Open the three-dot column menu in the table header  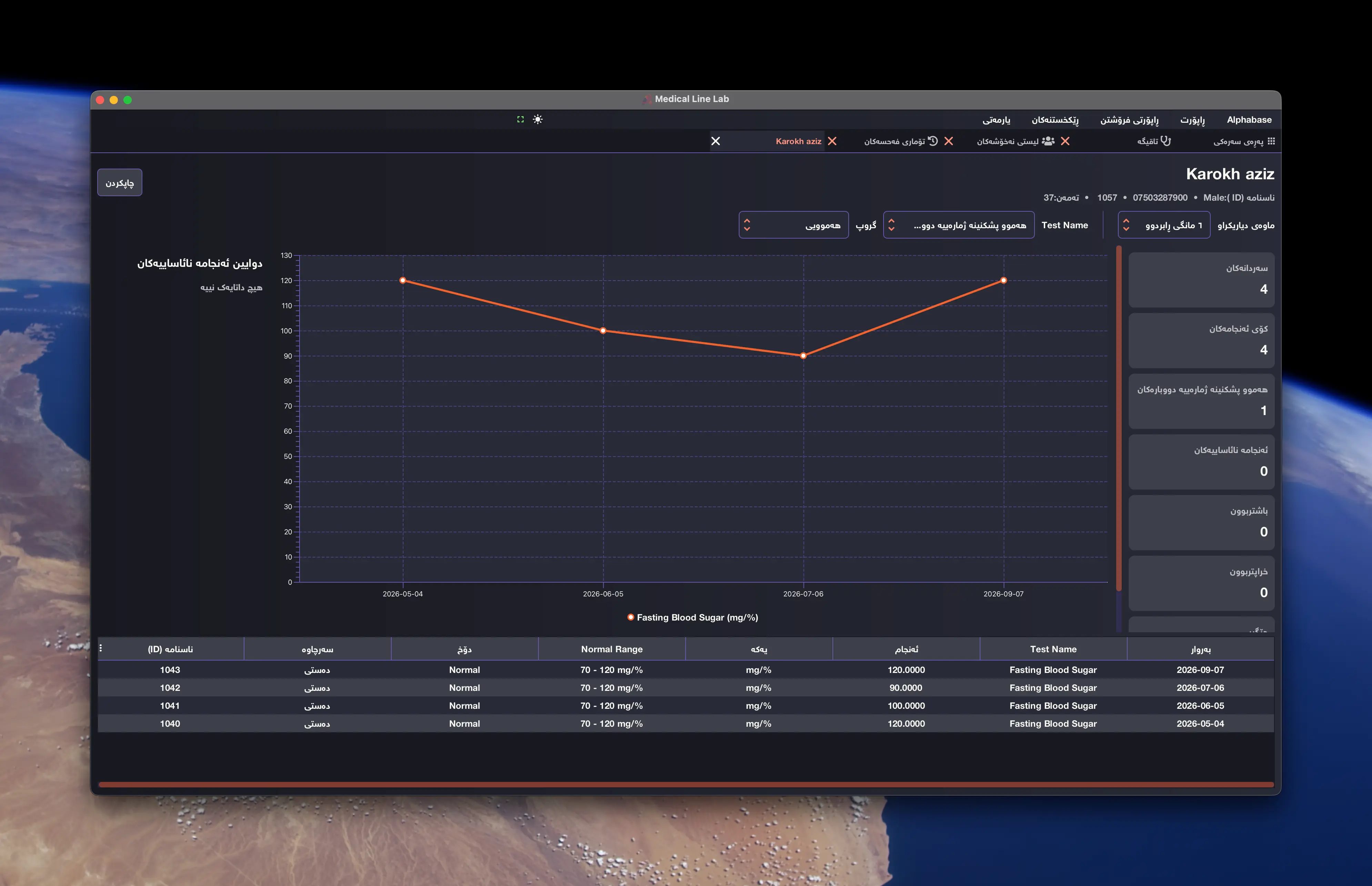click(101, 648)
